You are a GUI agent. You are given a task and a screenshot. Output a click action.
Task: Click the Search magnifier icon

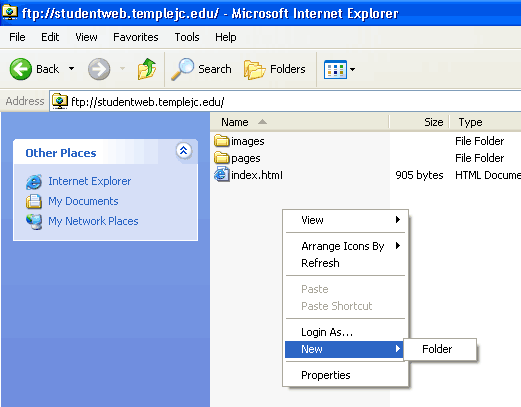182,69
